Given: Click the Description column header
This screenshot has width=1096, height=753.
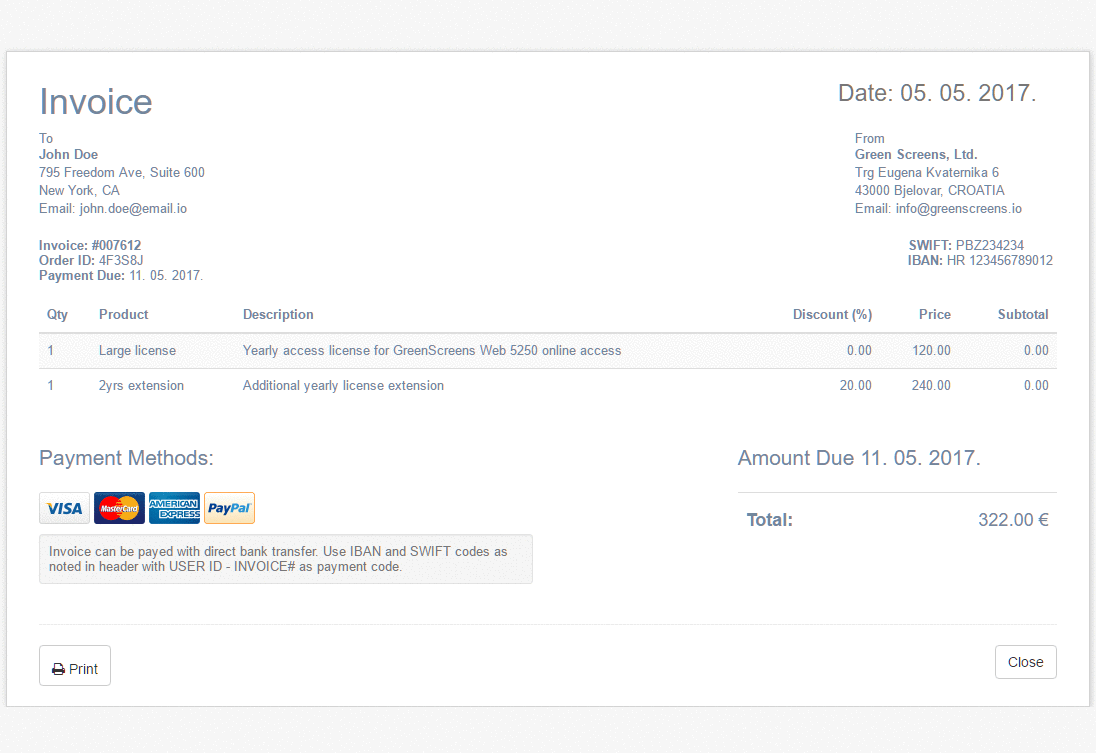Looking at the screenshot, I should 278,314.
